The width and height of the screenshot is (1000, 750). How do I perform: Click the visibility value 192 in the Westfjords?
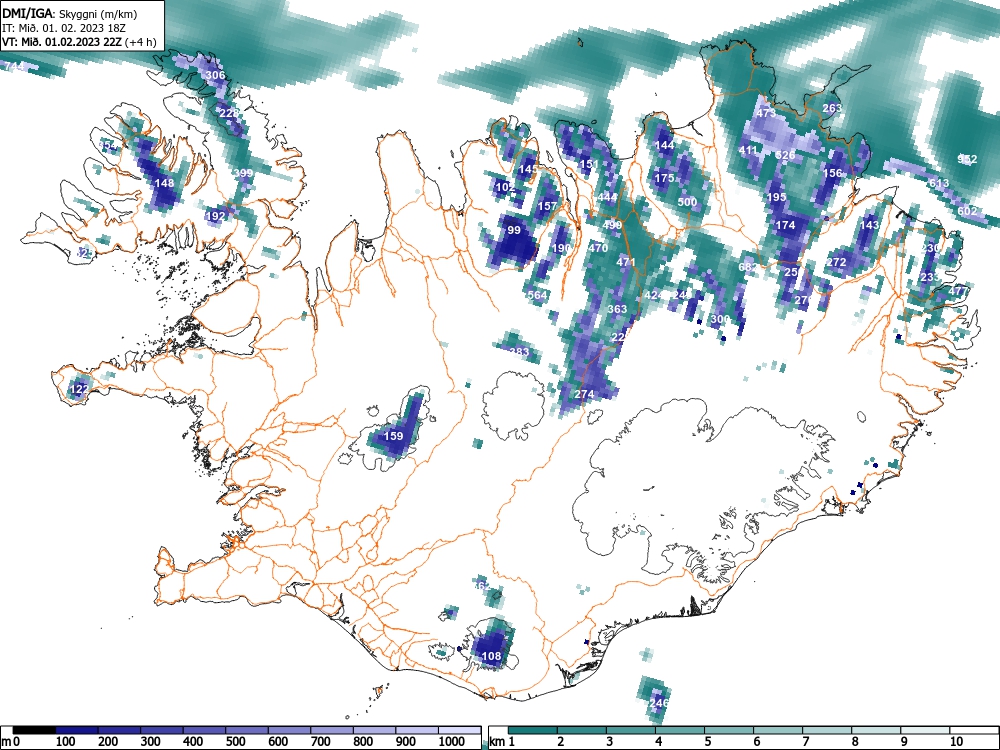pos(216,216)
